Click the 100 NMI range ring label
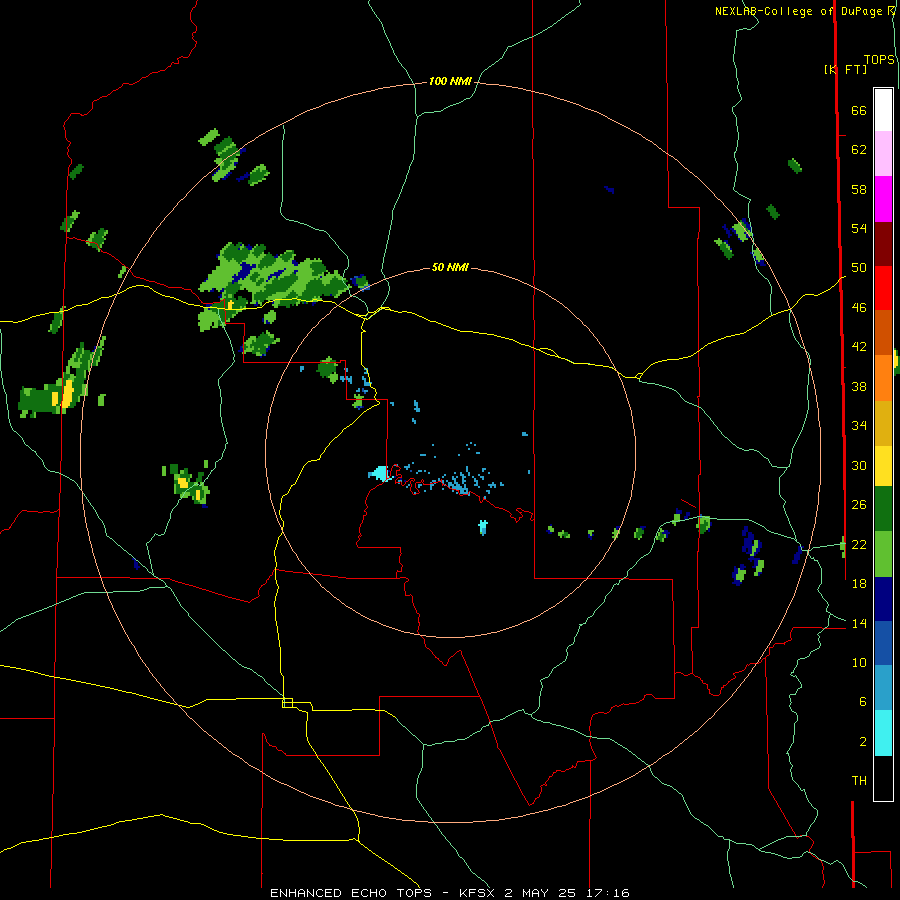The height and width of the screenshot is (900, 900). (x=450, y=82)
